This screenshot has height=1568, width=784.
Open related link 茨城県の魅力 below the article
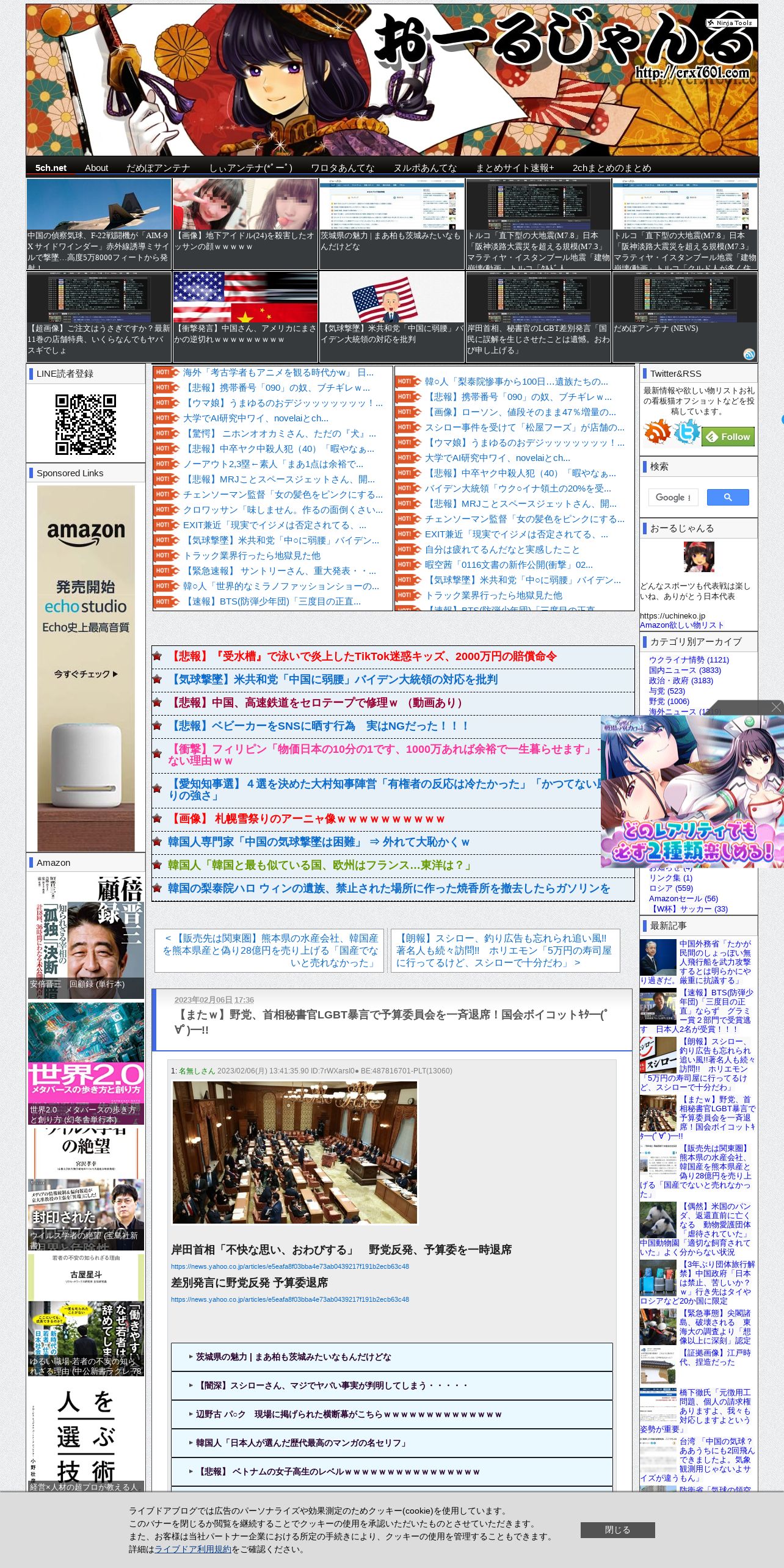293,1356
